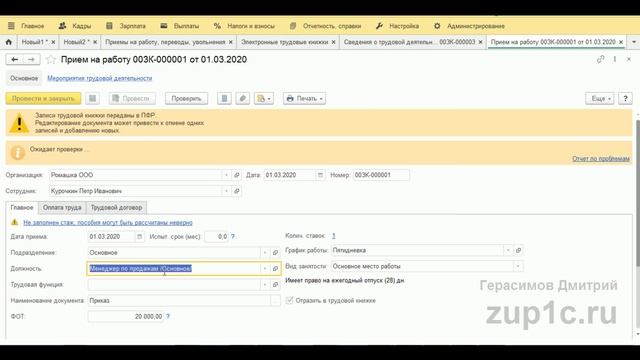Show hint for ФОТ field
The image size is (640, 360).
click(x=168, y=316)
